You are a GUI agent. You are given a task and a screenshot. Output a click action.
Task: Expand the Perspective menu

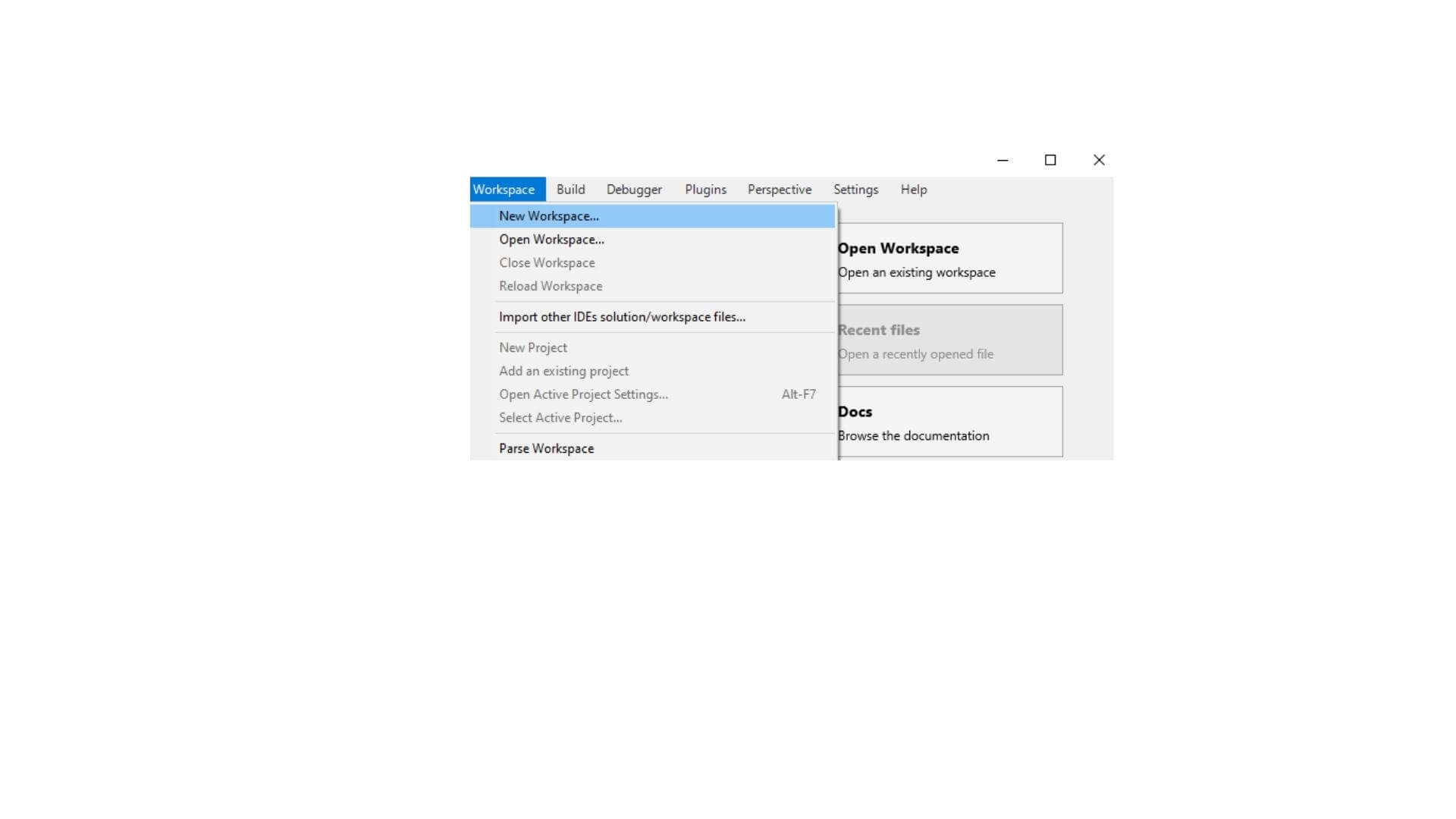[x=779, y=189]
